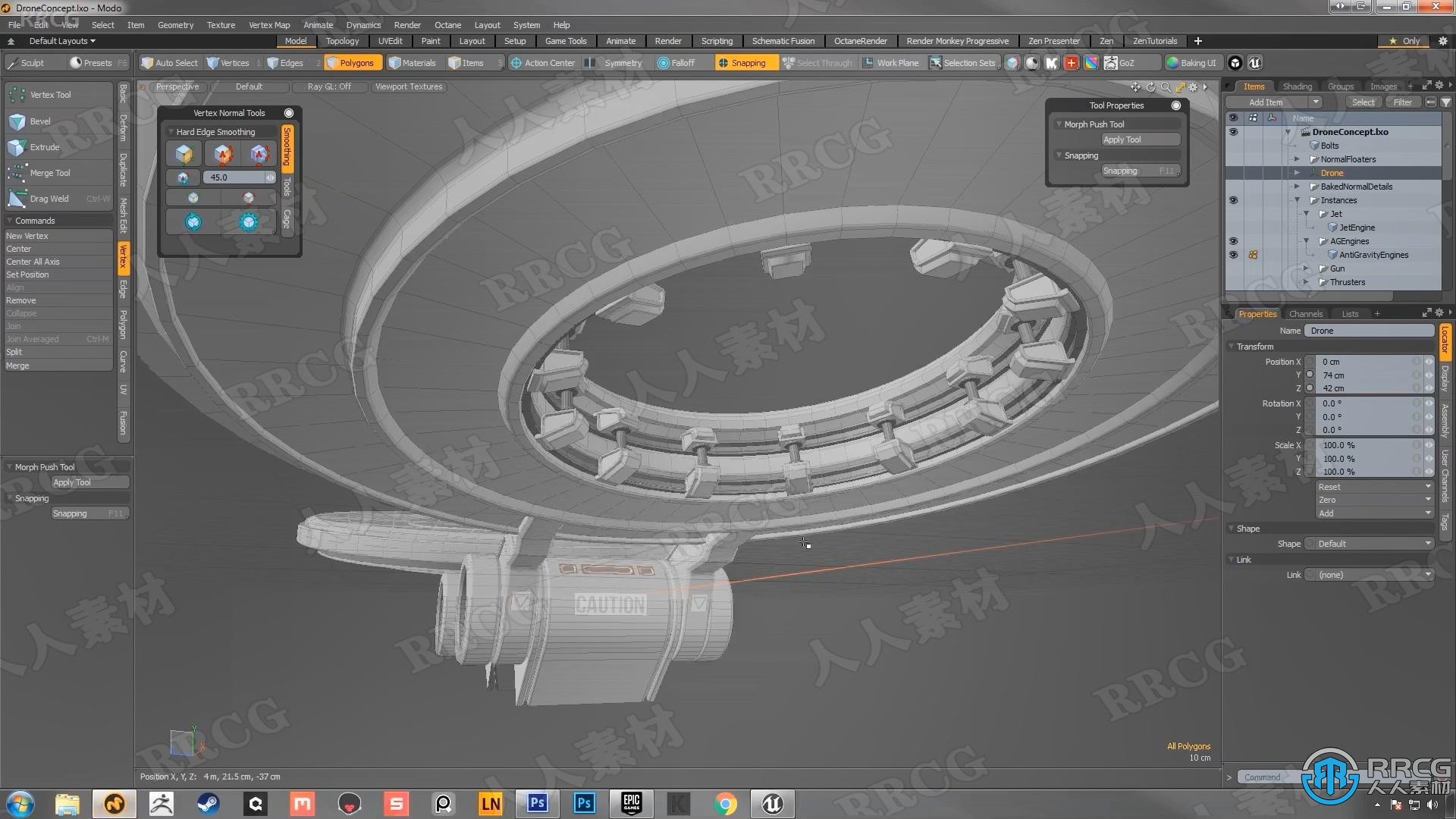
Task: Collapse the Instances group
Action: [x=1297, y=200]
